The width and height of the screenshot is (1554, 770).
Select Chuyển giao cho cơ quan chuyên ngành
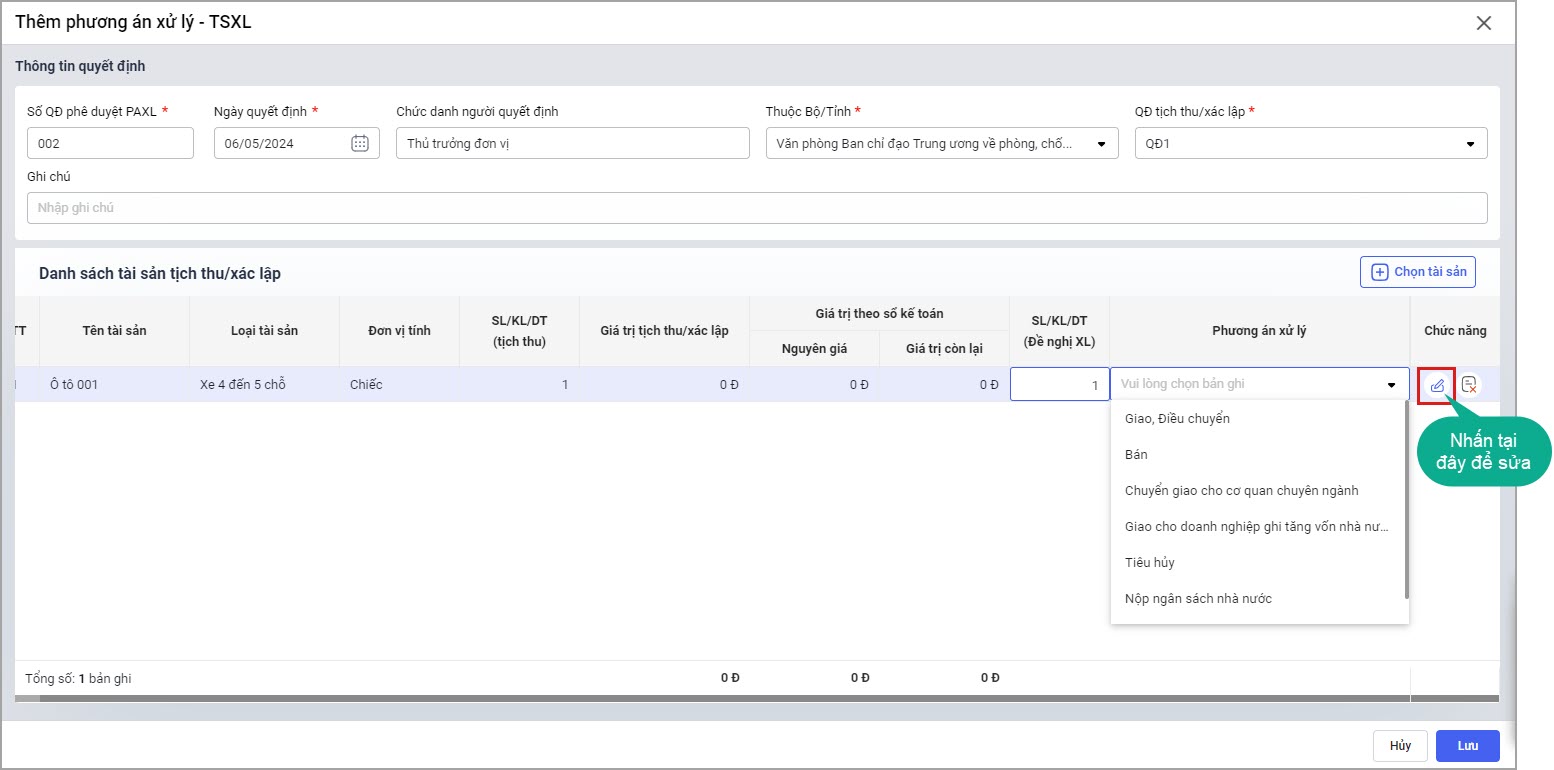(1241, 491)
